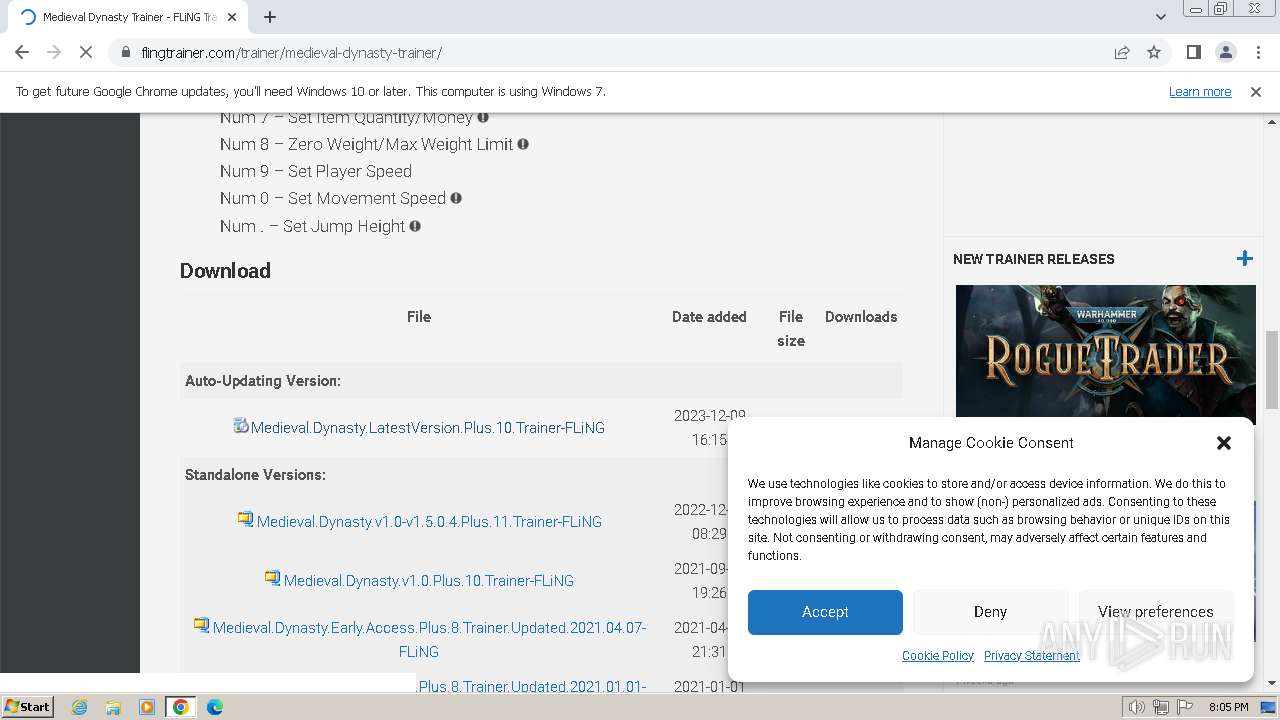Show info for Set Jump Height
This screenshot has height=720, width=1280.
pos(415,226)
